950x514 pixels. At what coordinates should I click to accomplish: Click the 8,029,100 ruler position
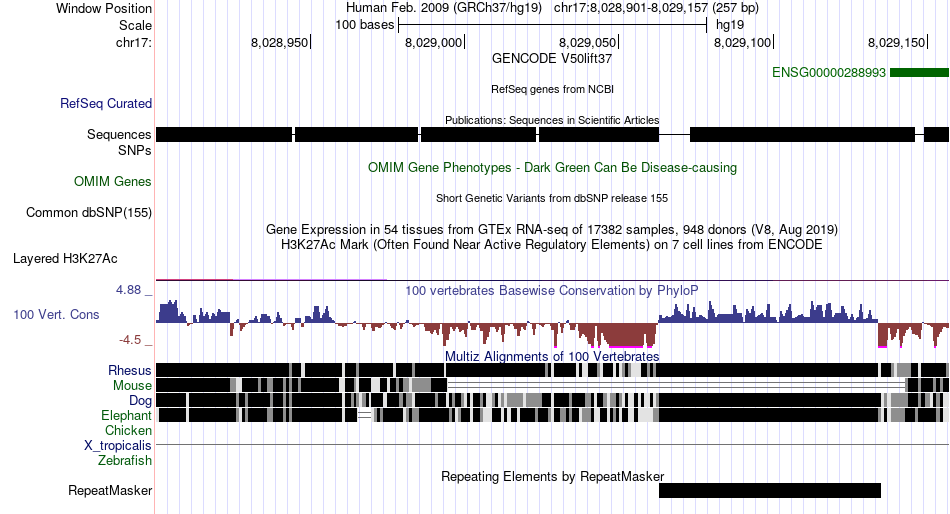tap(742, 42)
